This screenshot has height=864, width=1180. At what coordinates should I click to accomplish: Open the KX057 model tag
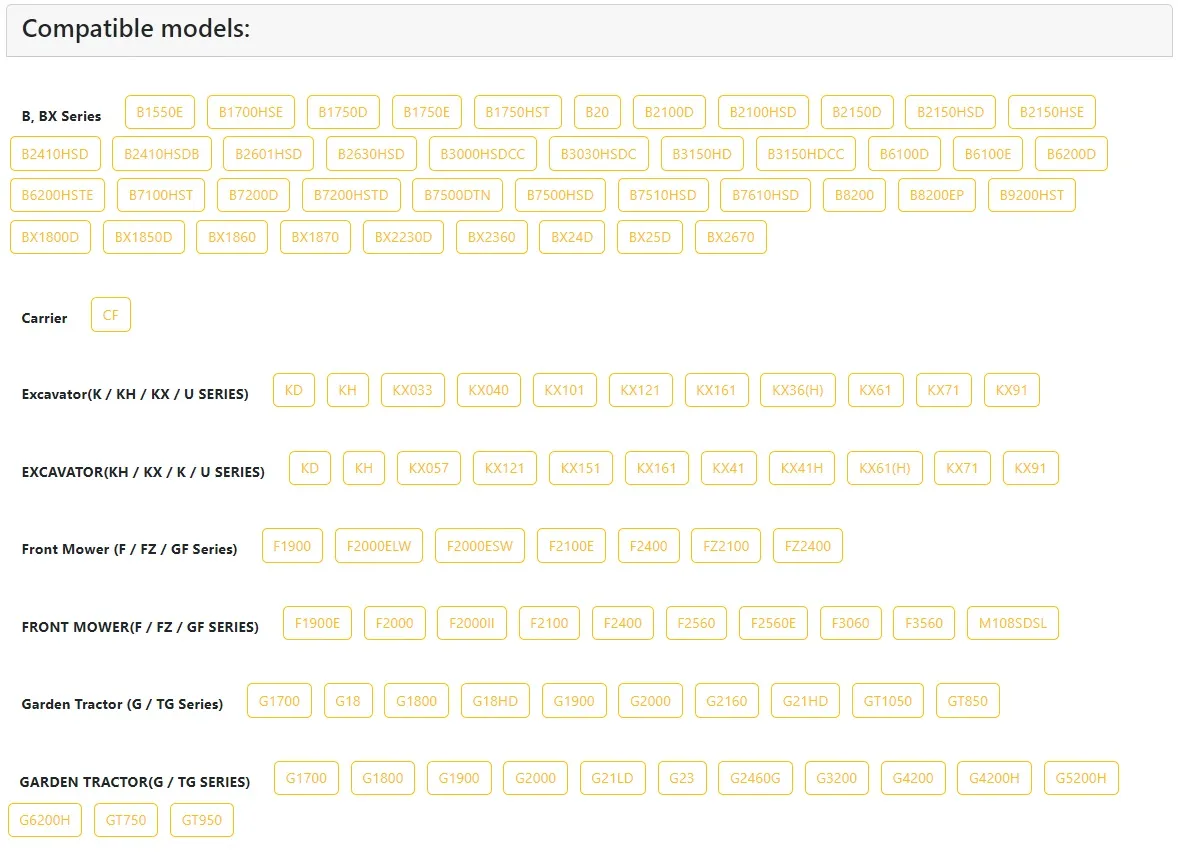428,468
